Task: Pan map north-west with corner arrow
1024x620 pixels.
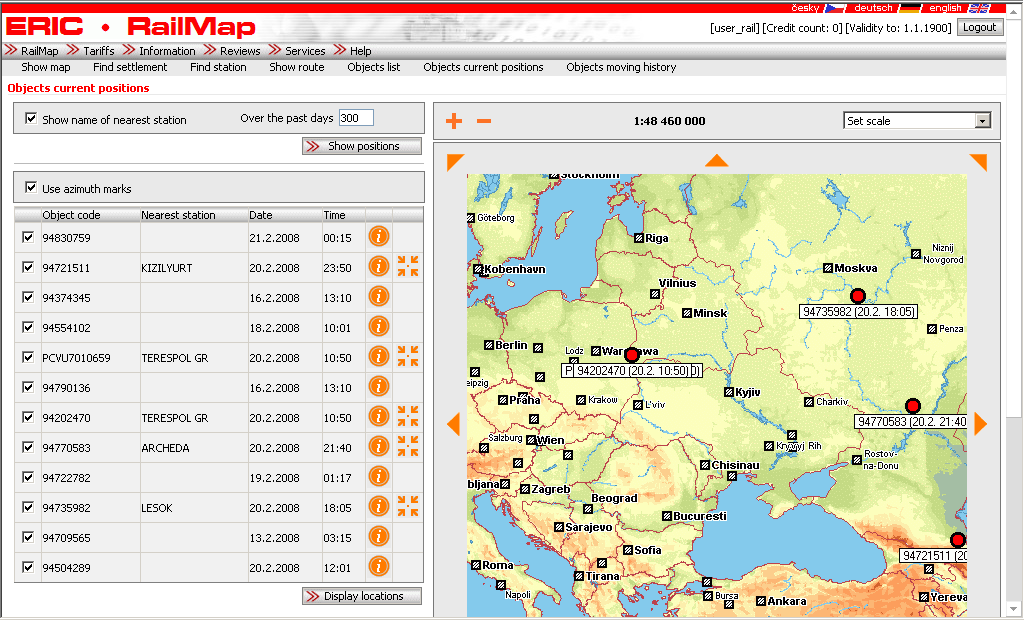Action: pos(455,161)
